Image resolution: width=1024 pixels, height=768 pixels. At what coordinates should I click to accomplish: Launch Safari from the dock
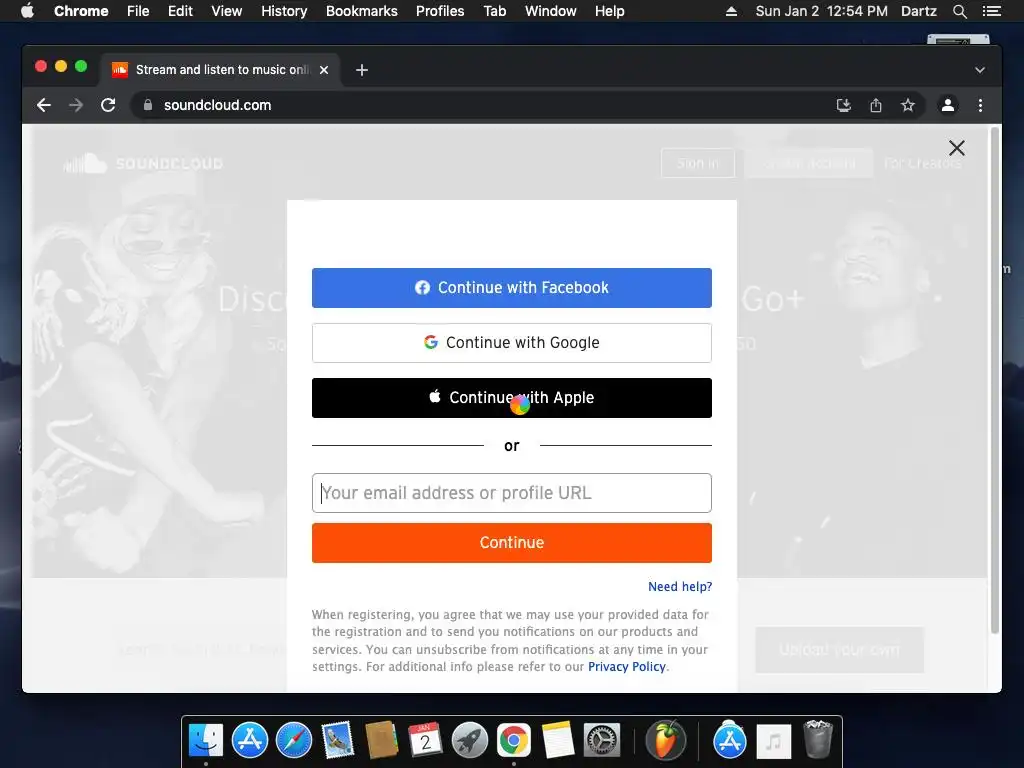click(x=293, y=741)
